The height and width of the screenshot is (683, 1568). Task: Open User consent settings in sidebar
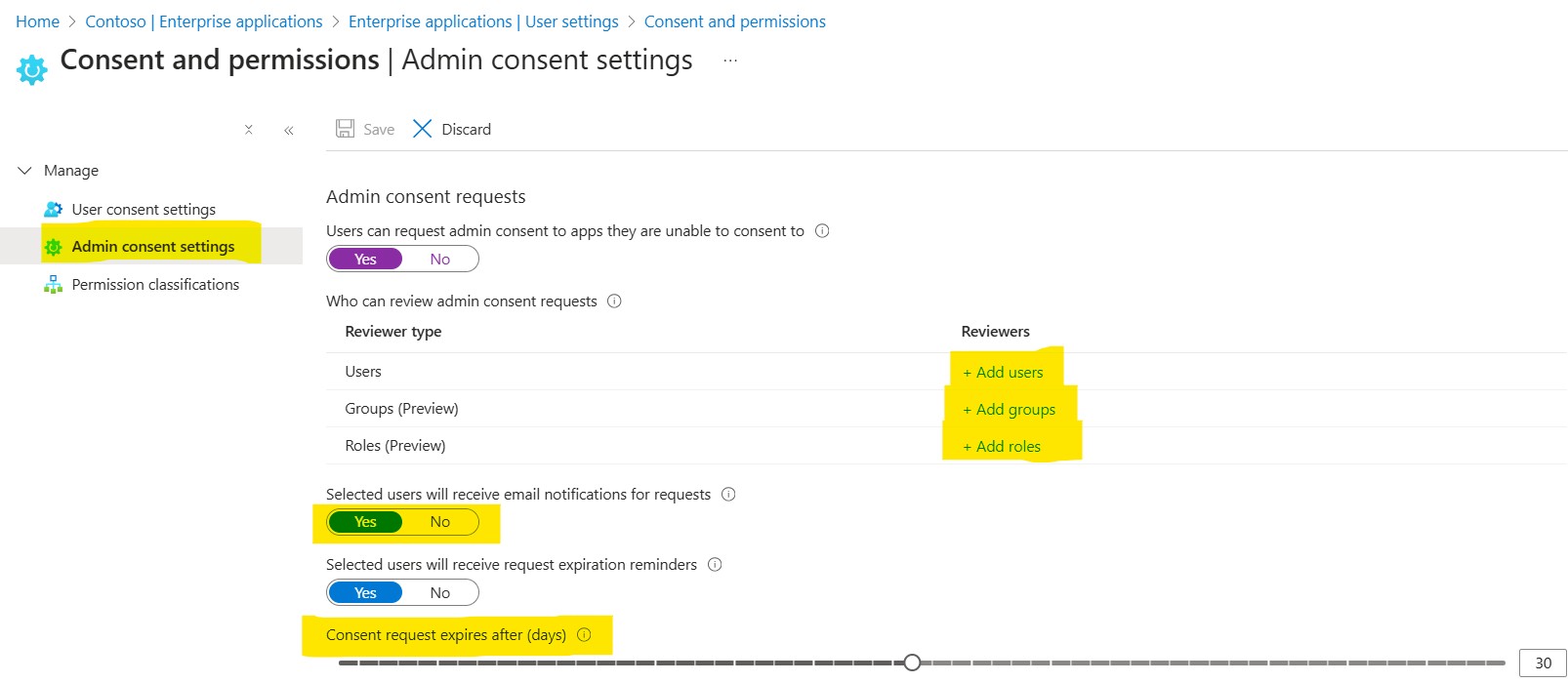[x=144, y=209]
